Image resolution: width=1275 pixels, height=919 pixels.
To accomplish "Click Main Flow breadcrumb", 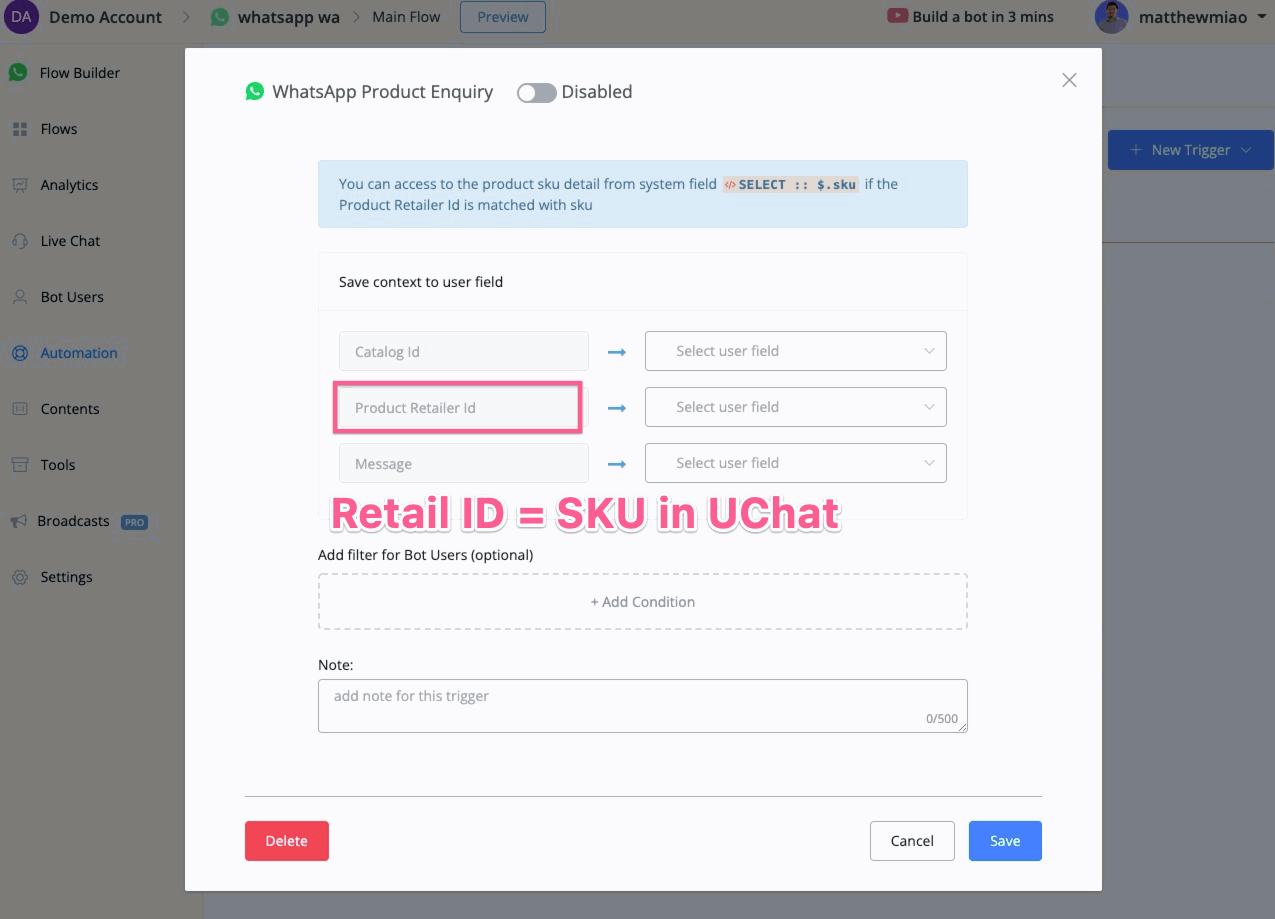I will [x=406, y=17].
